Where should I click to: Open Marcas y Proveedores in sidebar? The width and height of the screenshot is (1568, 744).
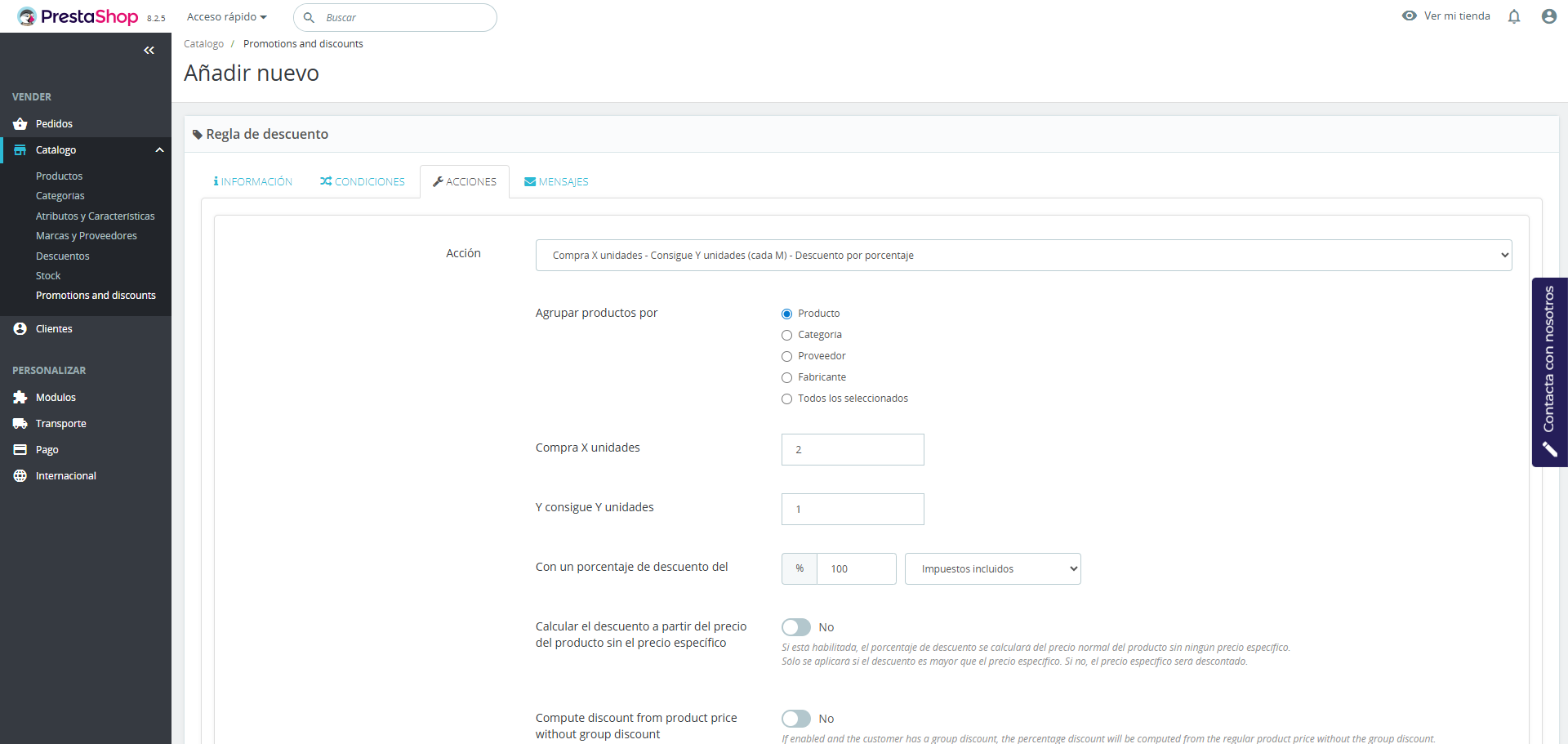click(87, 236)
